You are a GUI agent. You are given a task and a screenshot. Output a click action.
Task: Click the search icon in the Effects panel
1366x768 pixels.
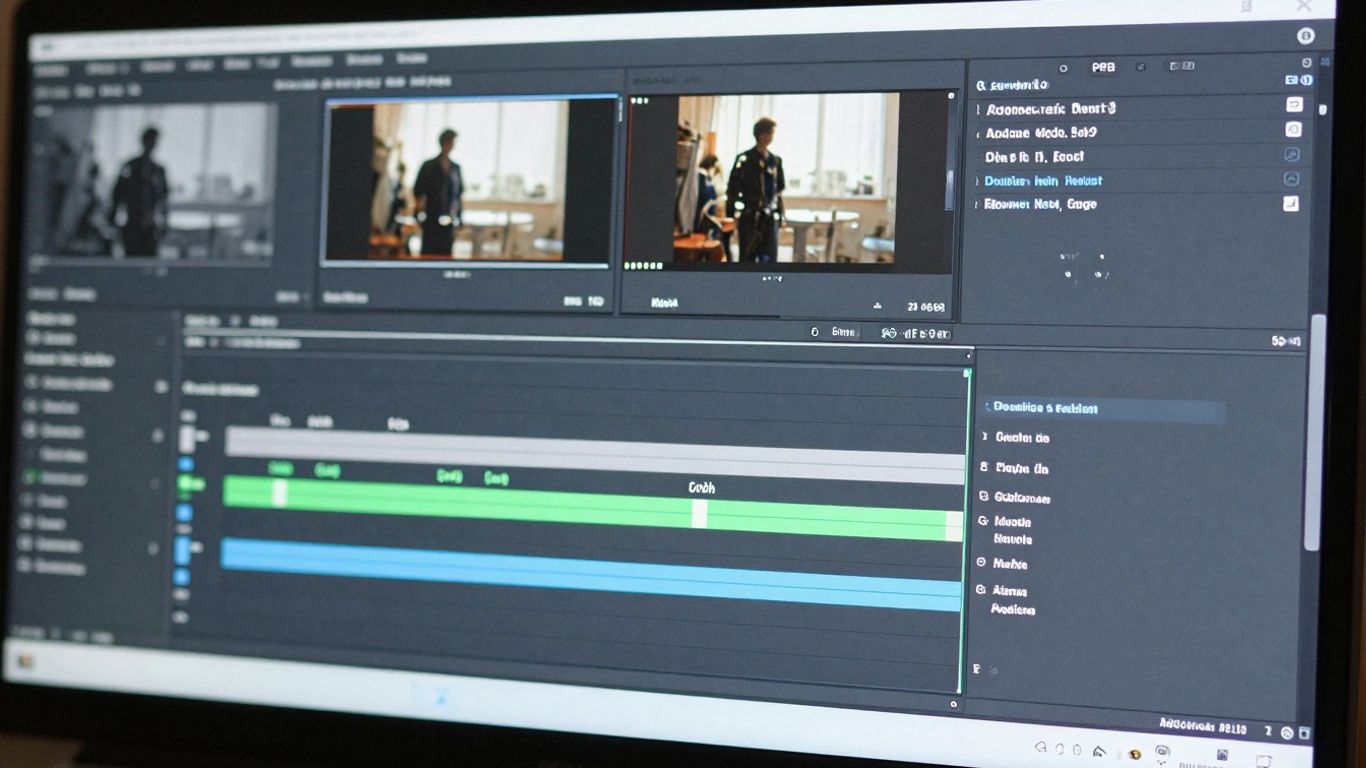click(x=984, y=84)
